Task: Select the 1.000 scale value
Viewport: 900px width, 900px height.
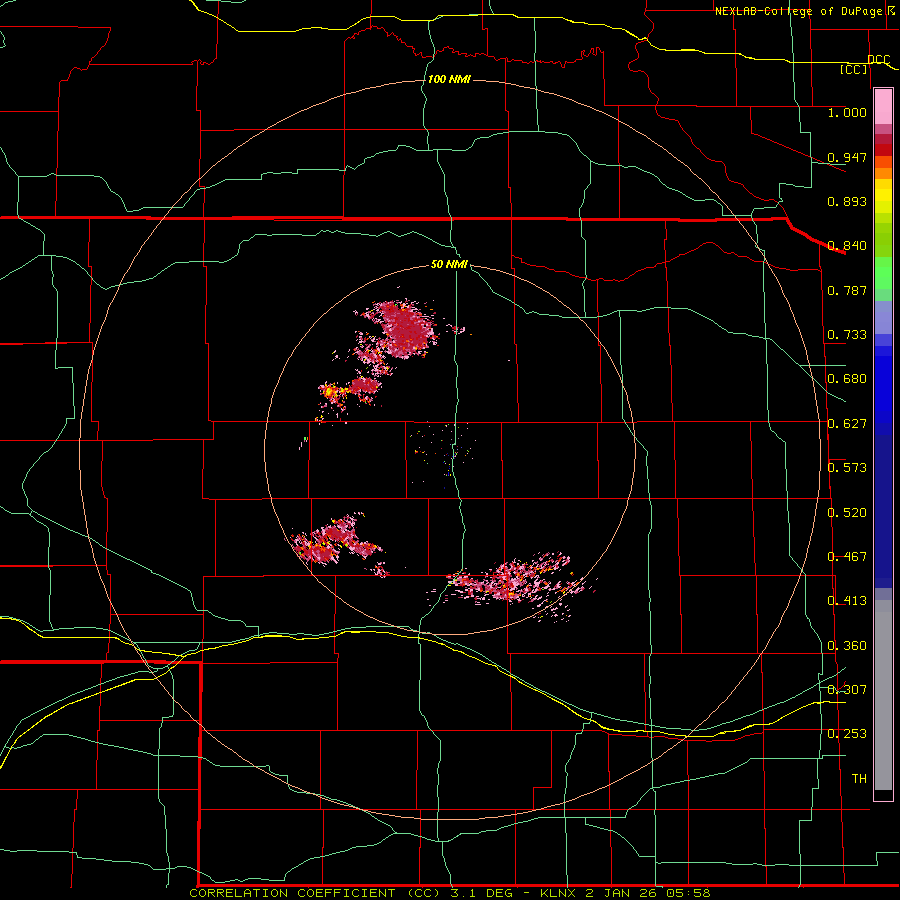Action: [x=847, y=112]
